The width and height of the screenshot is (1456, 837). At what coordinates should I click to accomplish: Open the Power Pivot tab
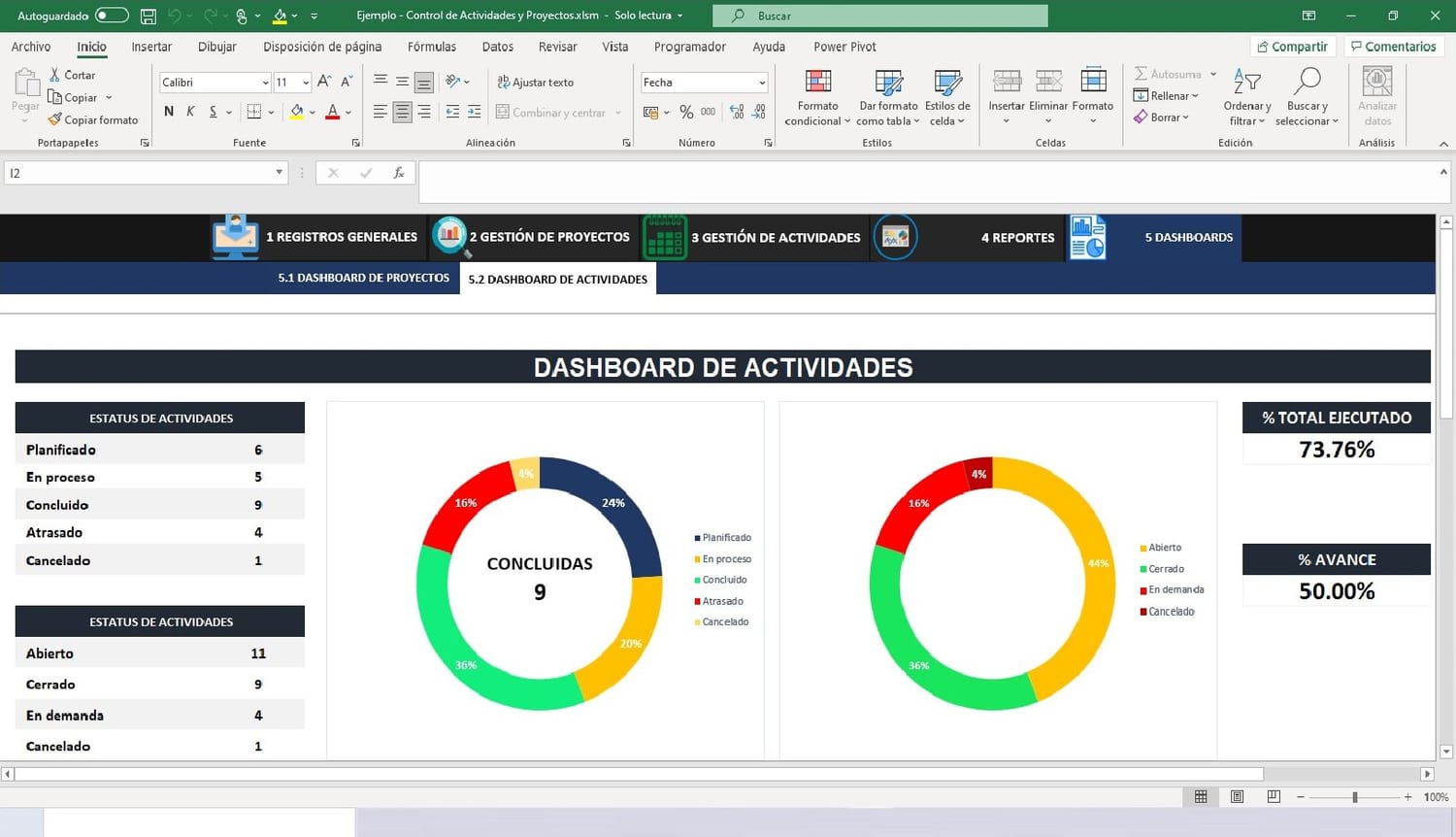click(x=844, y=47)
